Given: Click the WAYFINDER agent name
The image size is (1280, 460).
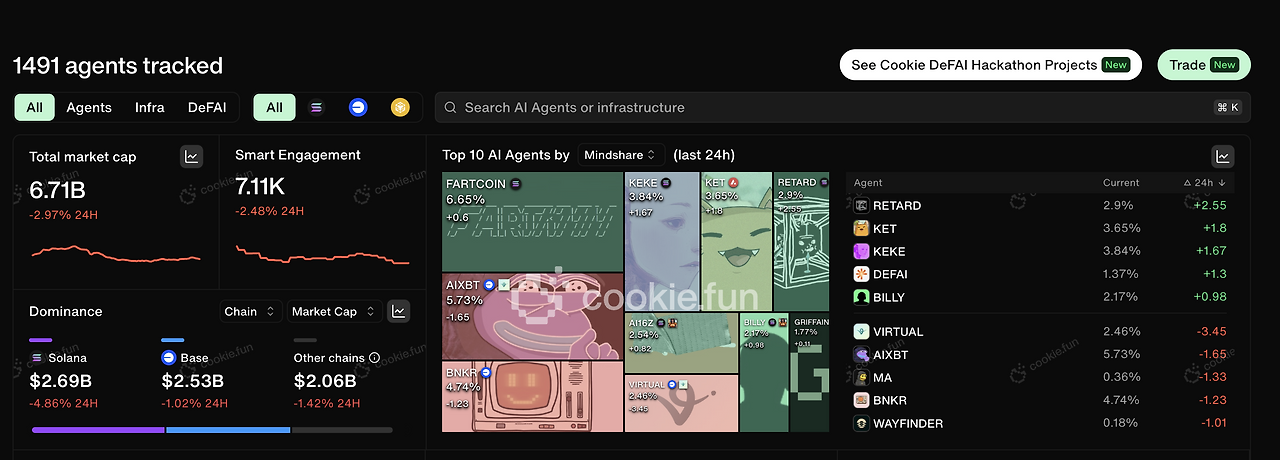Looking at the screenshot, I should click(908, 423).
